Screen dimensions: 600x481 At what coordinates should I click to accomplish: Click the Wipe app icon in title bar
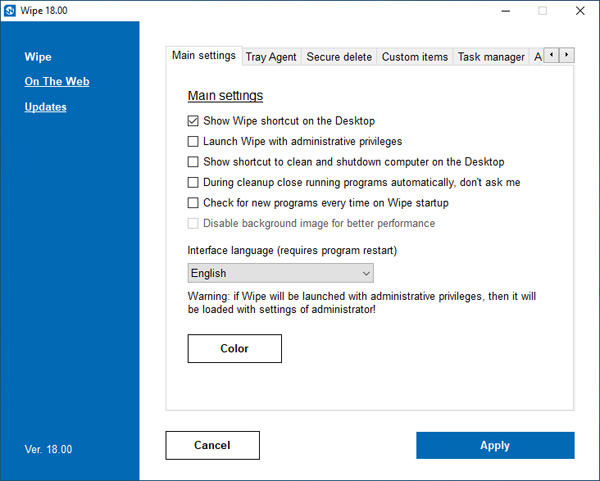[x=10, y=11]
